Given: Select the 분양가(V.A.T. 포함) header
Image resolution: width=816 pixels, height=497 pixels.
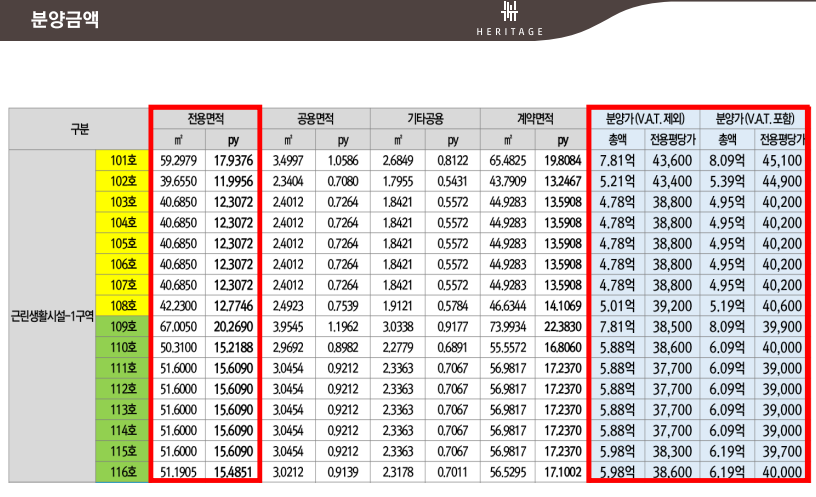Looking at the screenshot, I should (755, 119).
